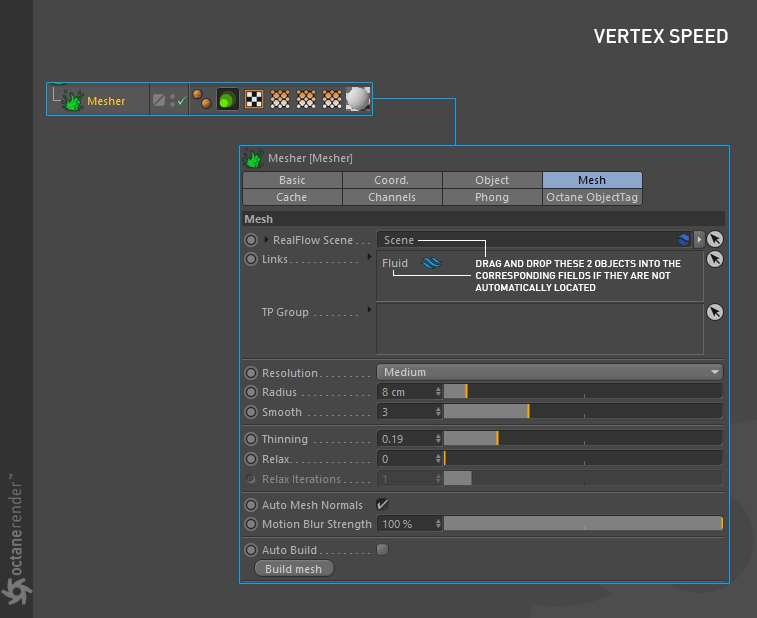Open the Coord. tab
Viewport: 757px width, 618px height.
(x=392, y=180)
